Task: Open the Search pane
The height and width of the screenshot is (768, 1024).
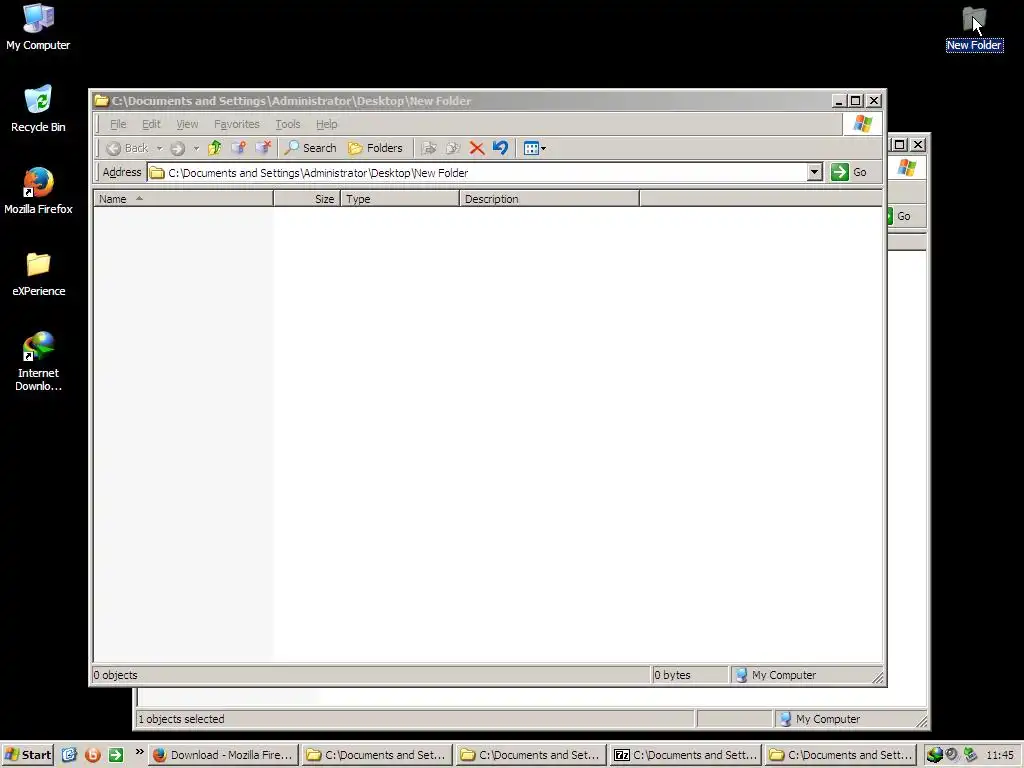Action: [310, 148]
